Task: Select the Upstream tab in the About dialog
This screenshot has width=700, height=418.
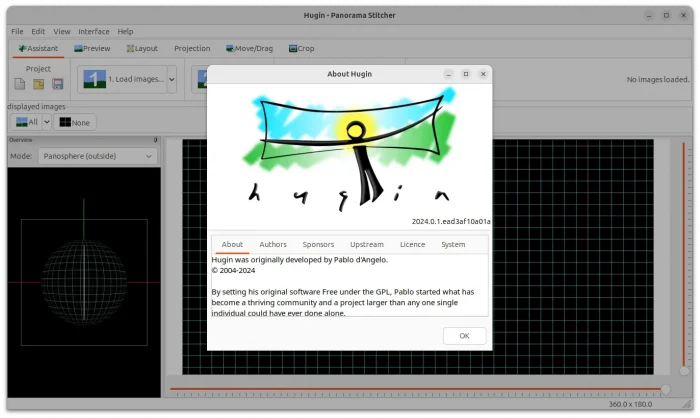Action: click(367, 244)
